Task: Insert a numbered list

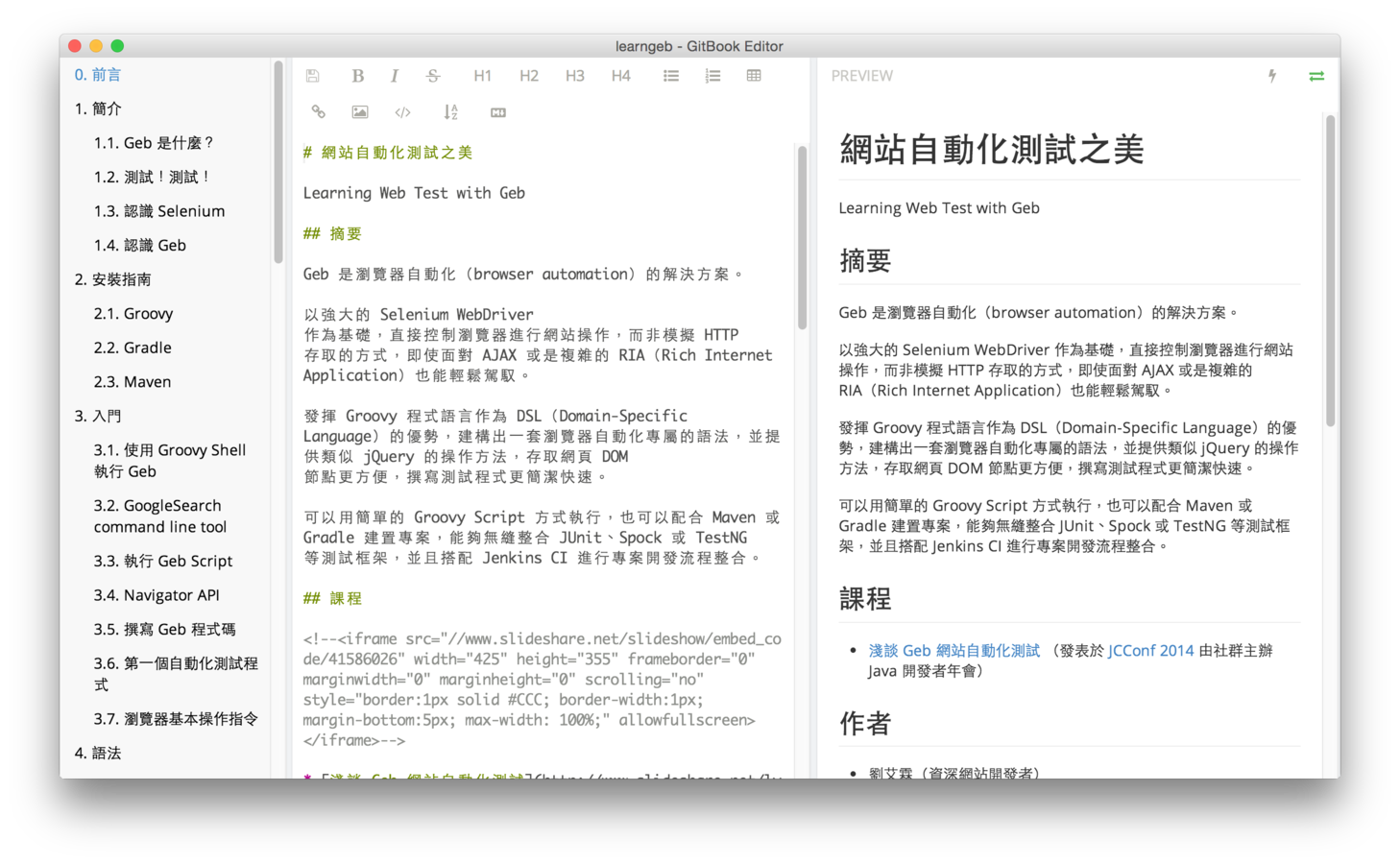Action: coord(712,76)
